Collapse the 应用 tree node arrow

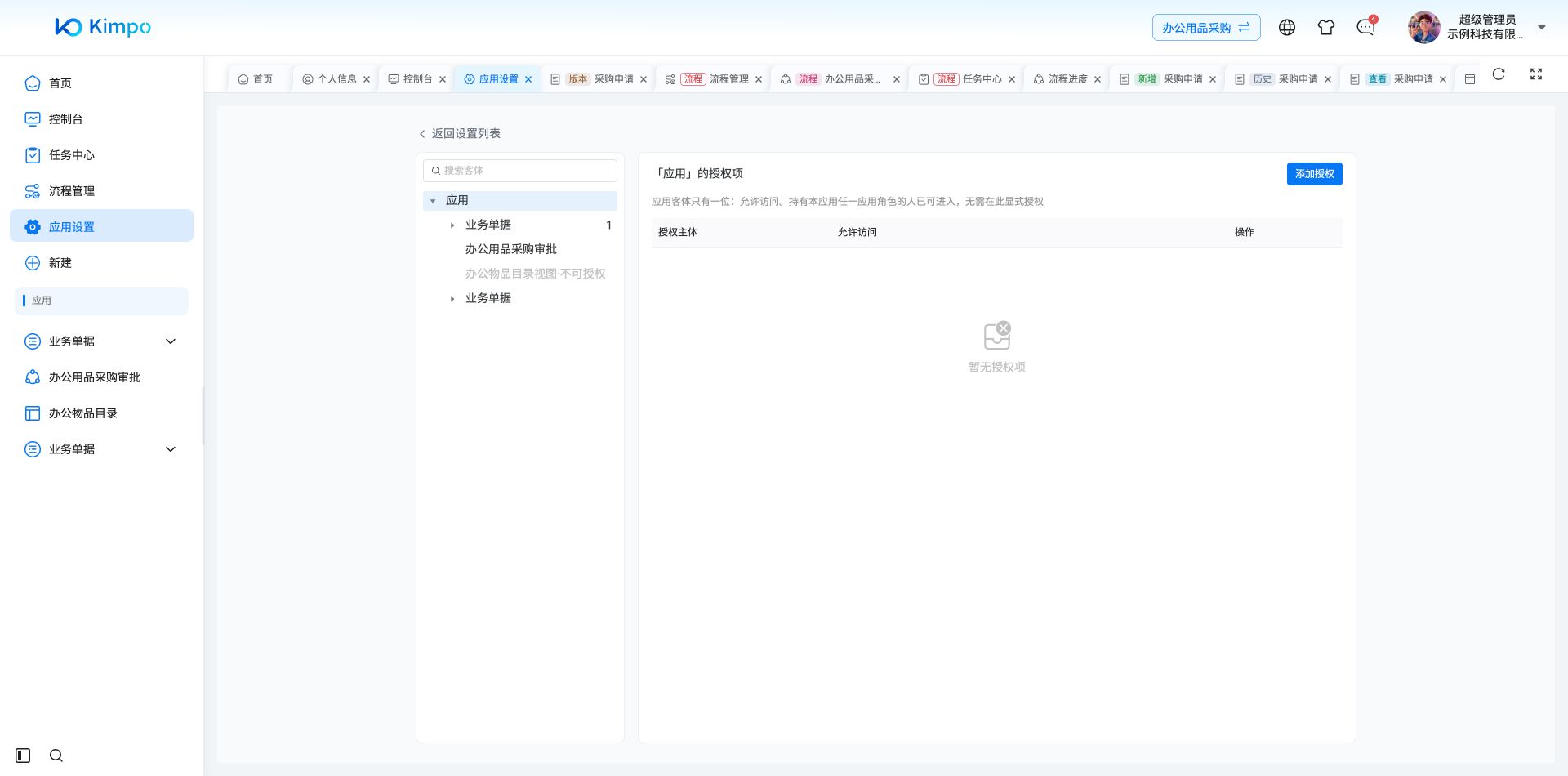pos(433,201)
